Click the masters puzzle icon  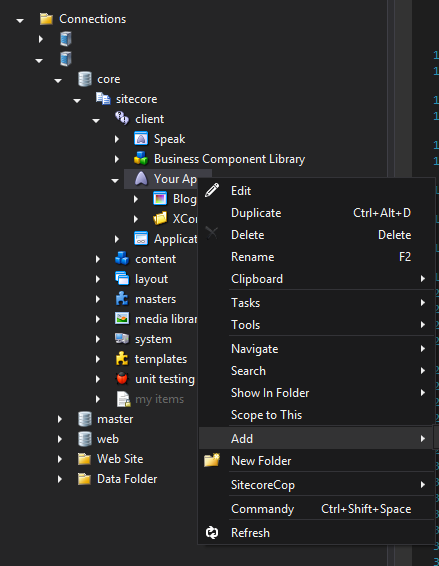pos(122,299)
